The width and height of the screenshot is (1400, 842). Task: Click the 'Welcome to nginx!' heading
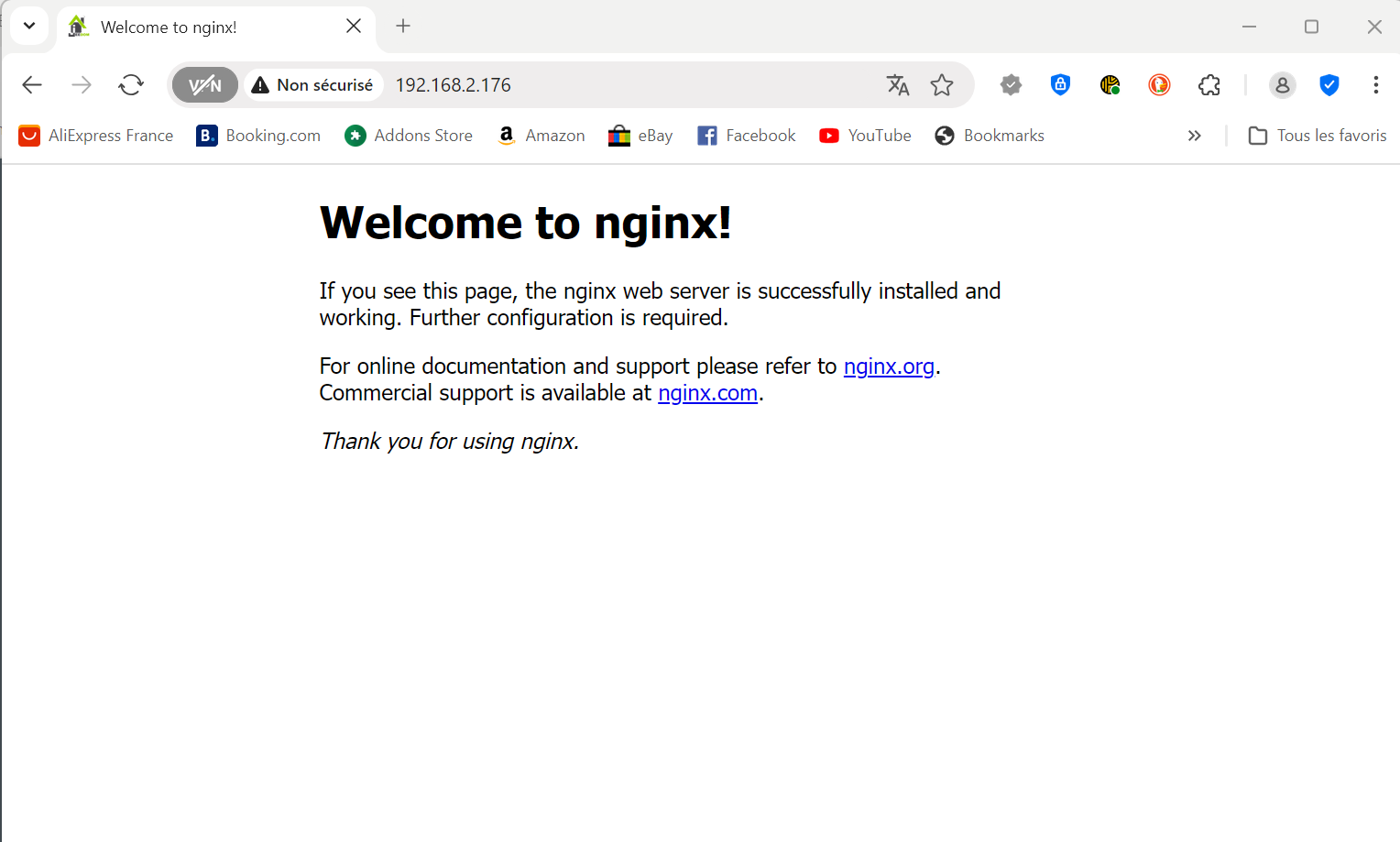pos(526,223)
